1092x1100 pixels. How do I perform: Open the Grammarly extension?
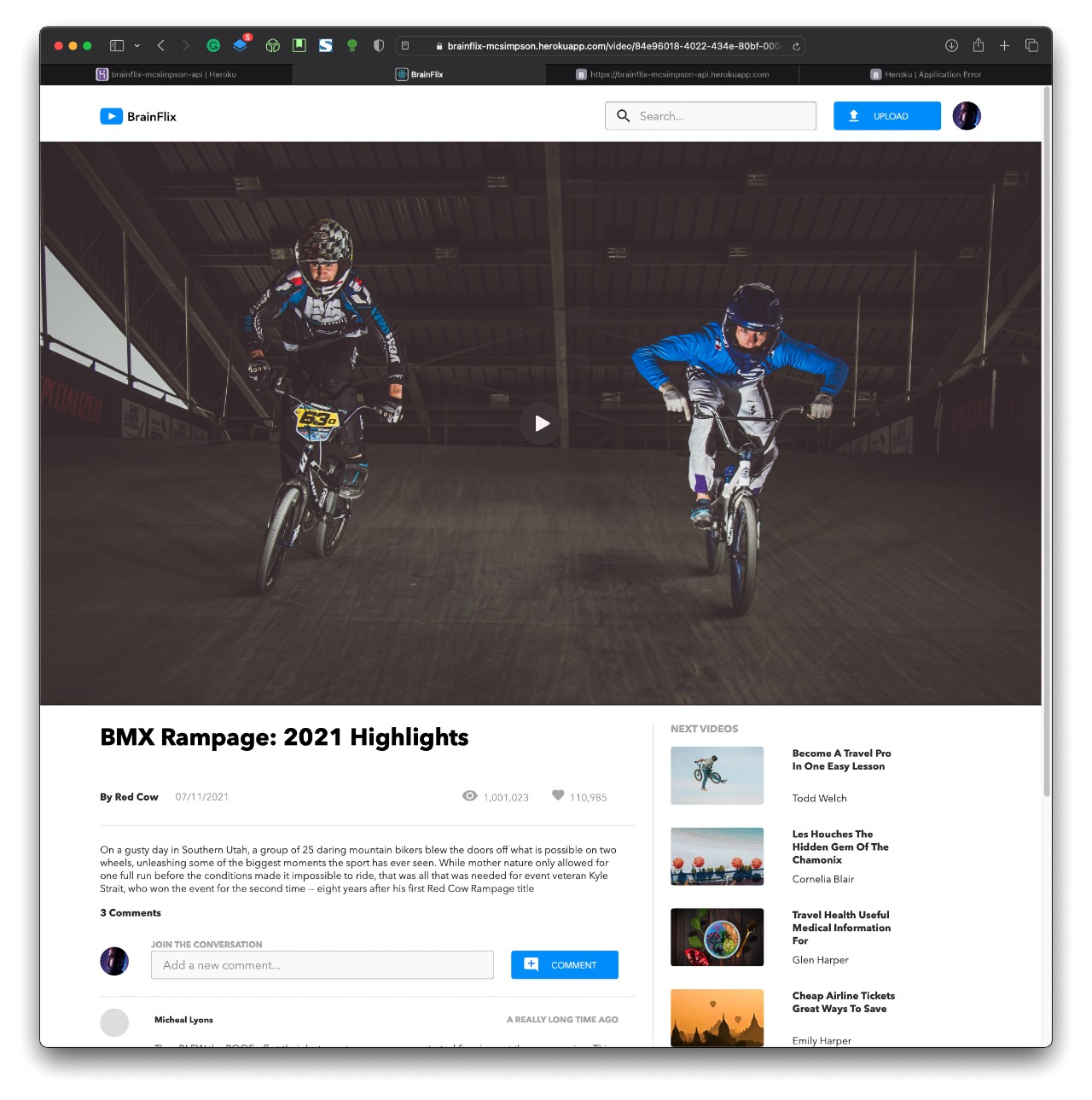[x=214, y=45]
